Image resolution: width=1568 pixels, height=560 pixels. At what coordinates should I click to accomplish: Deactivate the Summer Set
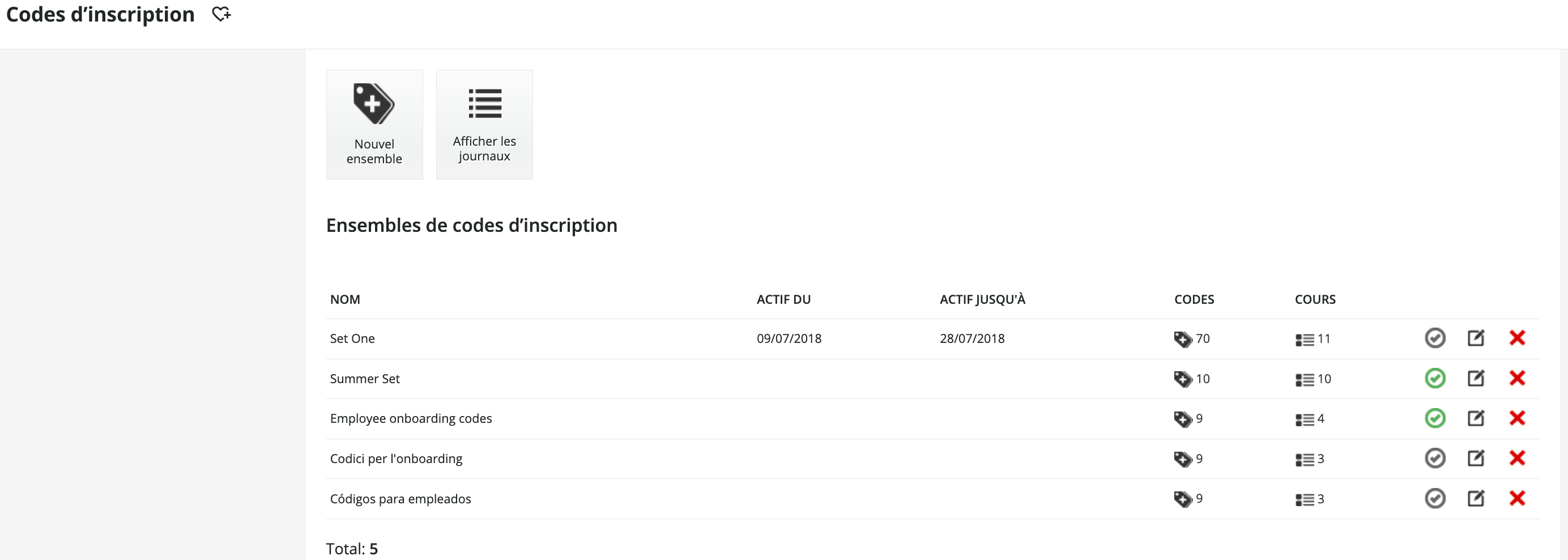tap(1435, 379)
